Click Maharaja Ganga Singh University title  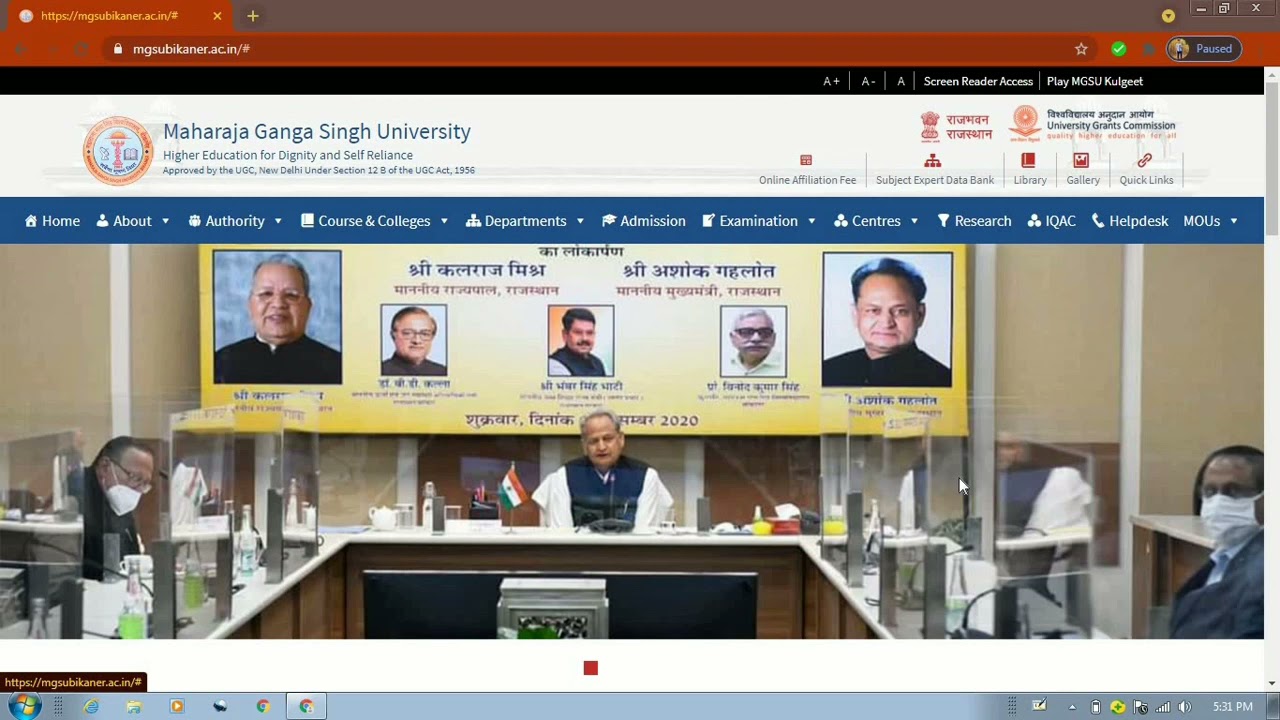pos(317,131)
